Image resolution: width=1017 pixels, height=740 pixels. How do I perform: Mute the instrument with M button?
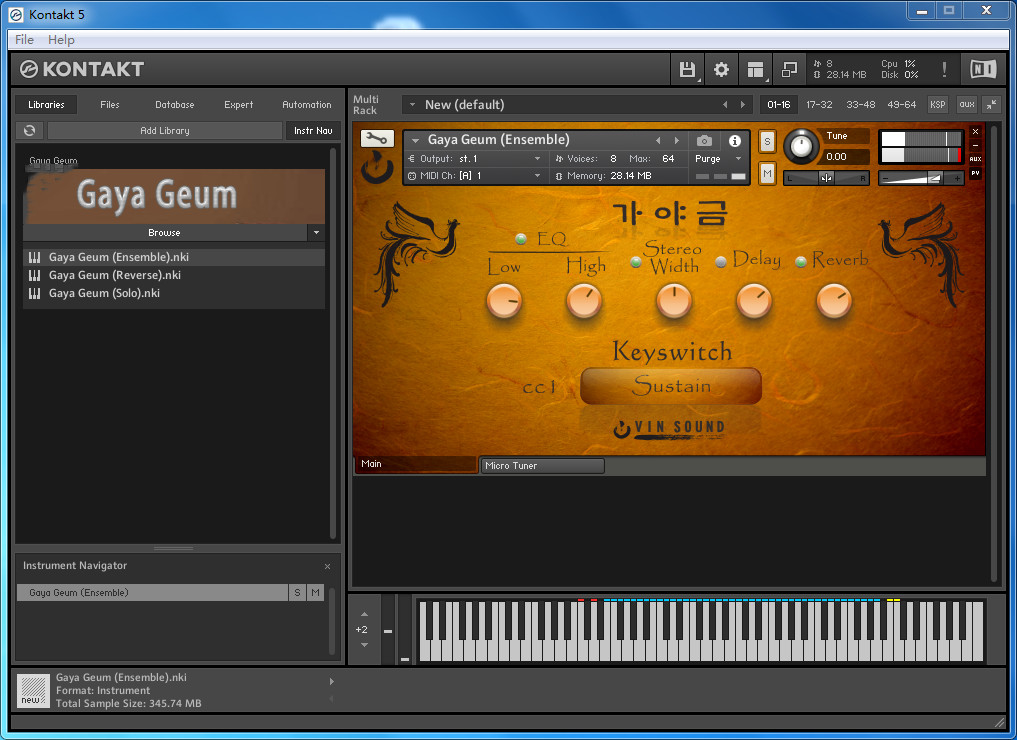(x=767, y=173)
